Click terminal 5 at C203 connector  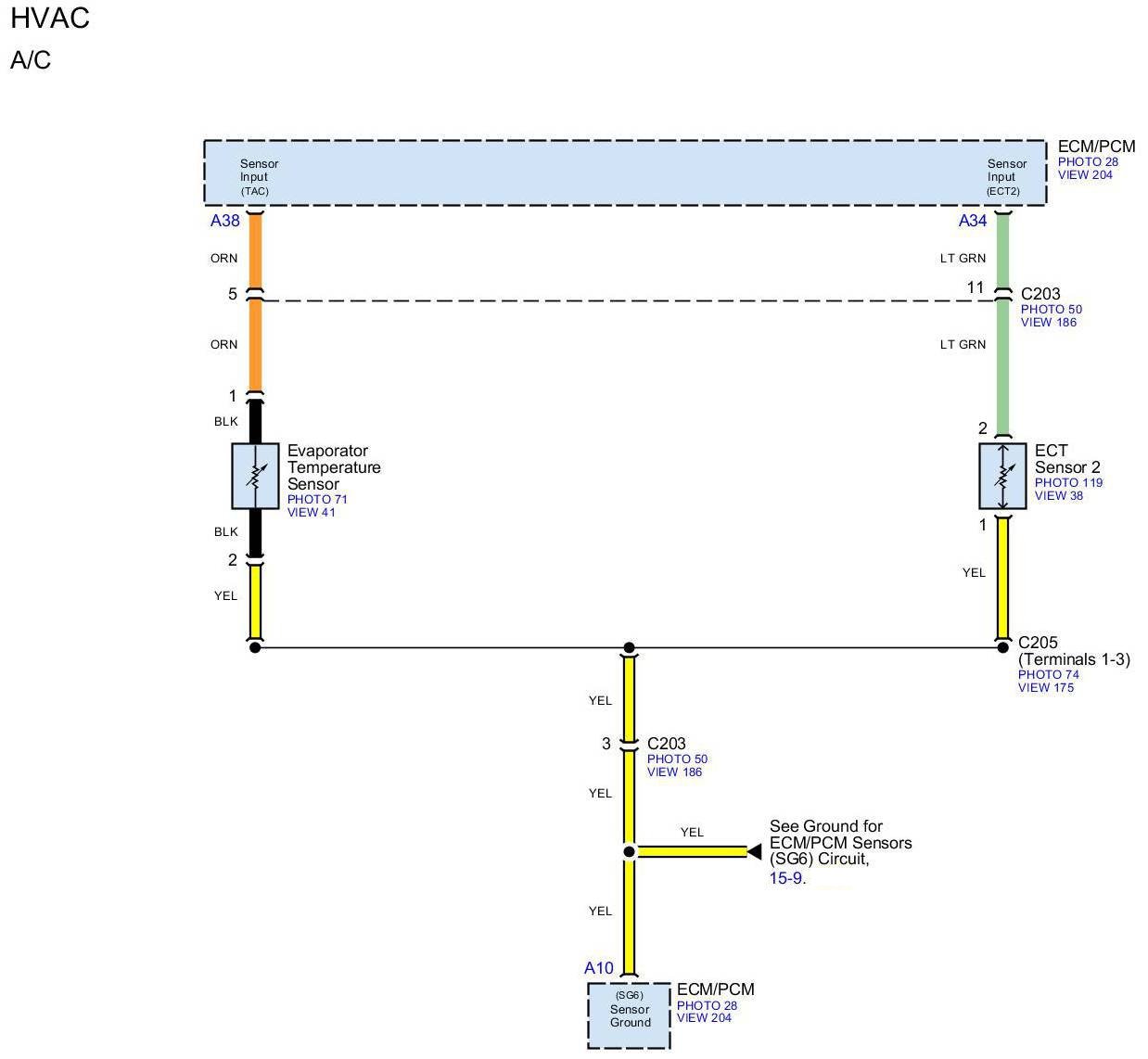pos(233,294)
